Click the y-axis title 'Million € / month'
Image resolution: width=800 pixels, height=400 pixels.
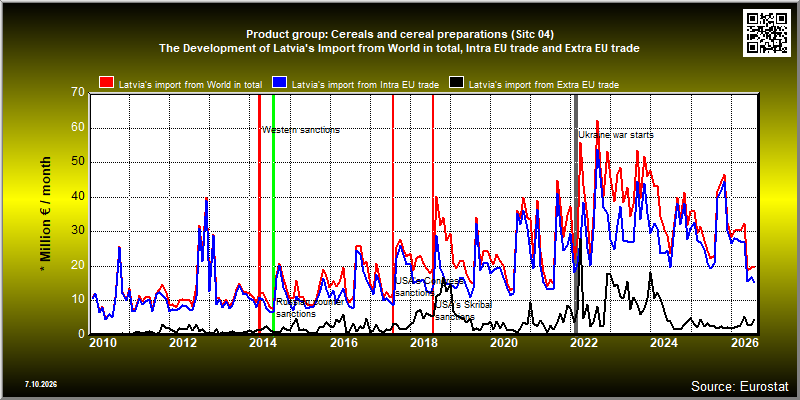(45, 214)
